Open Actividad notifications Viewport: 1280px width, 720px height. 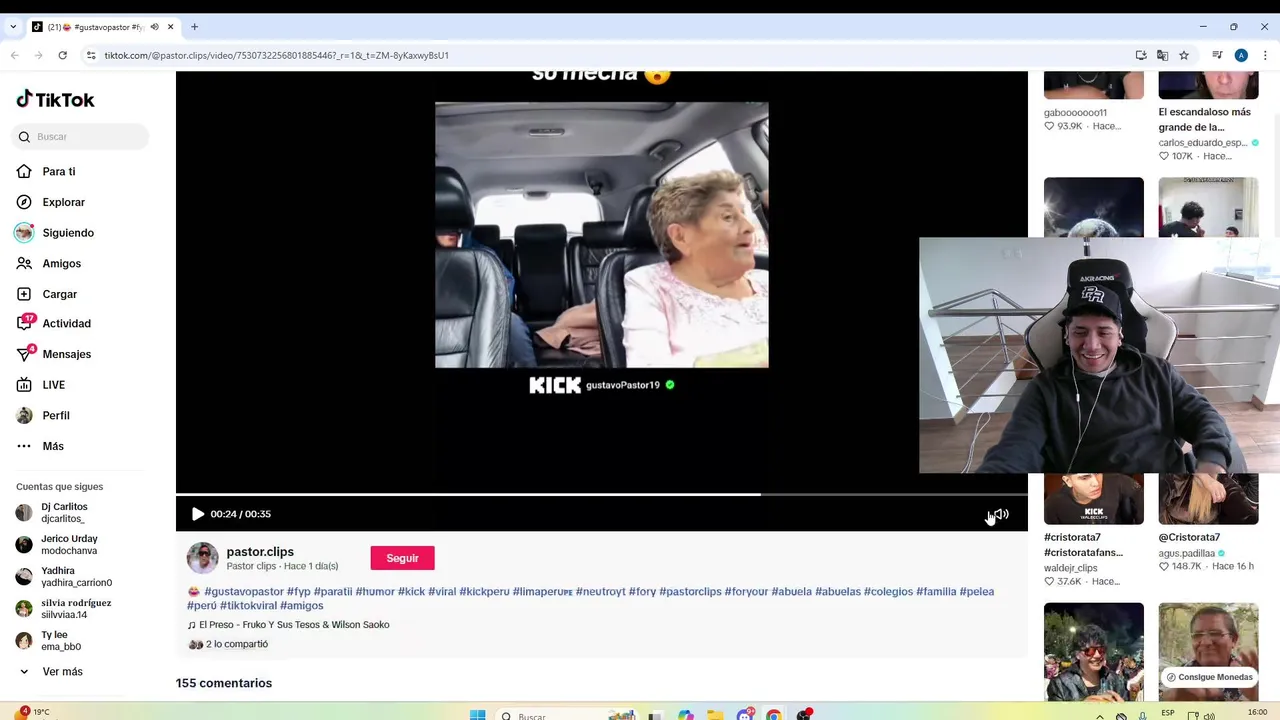tap(66, 324)
